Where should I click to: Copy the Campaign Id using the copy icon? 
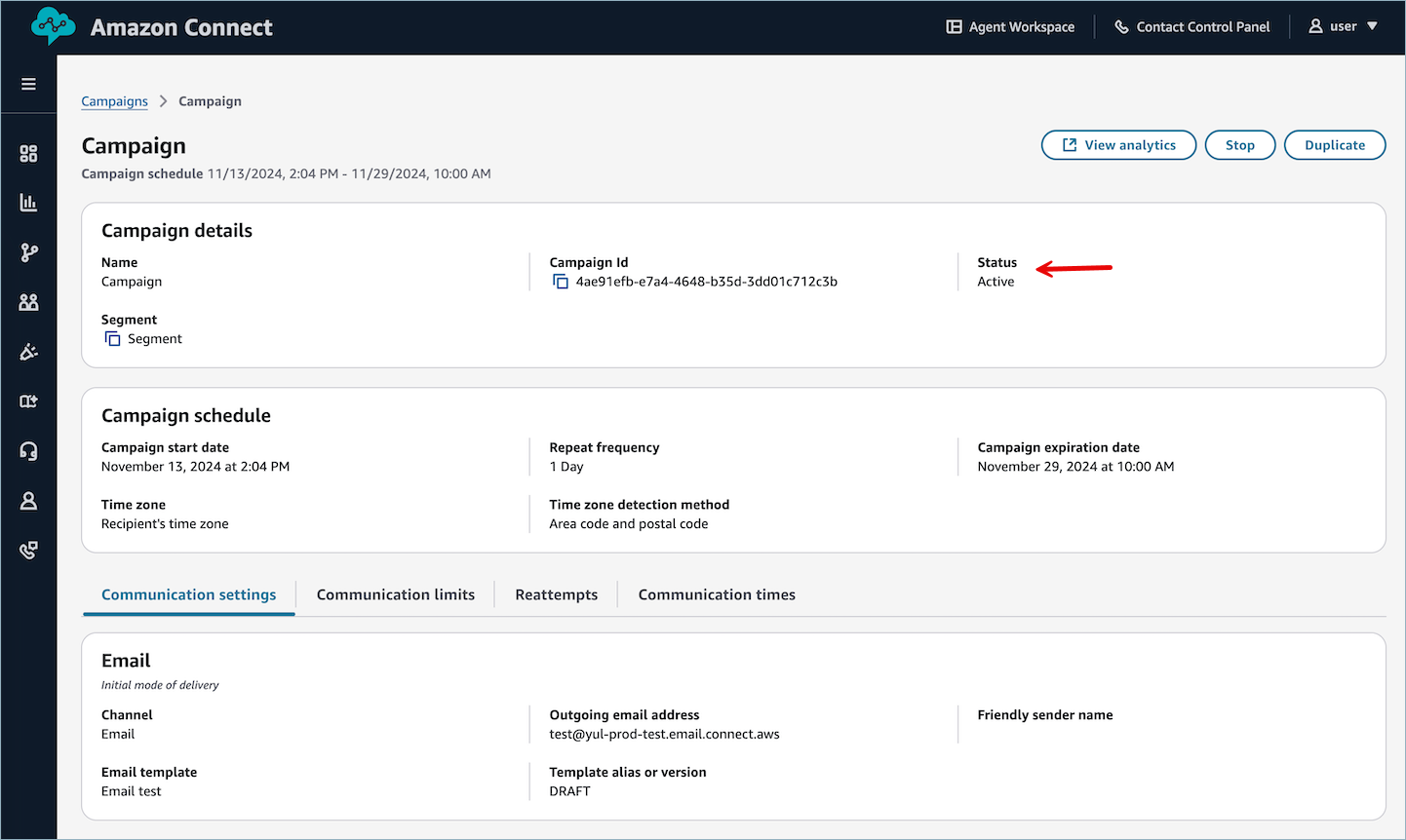point(560,281)
